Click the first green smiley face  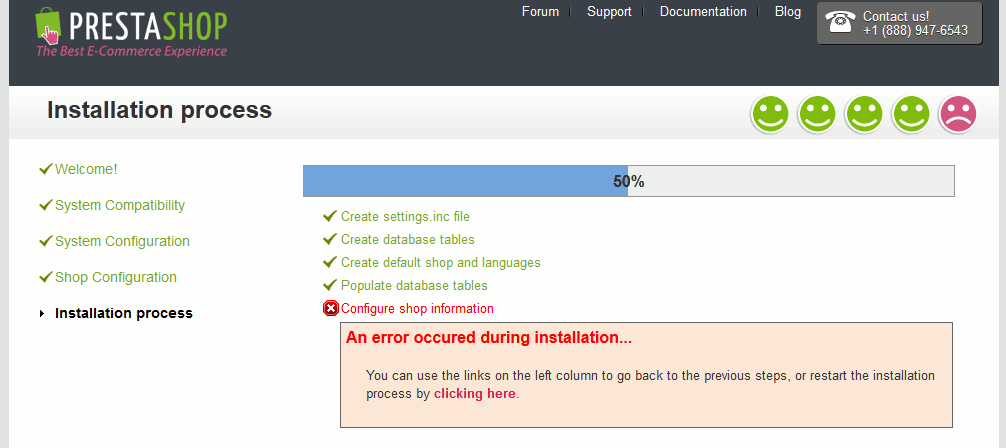770,114
